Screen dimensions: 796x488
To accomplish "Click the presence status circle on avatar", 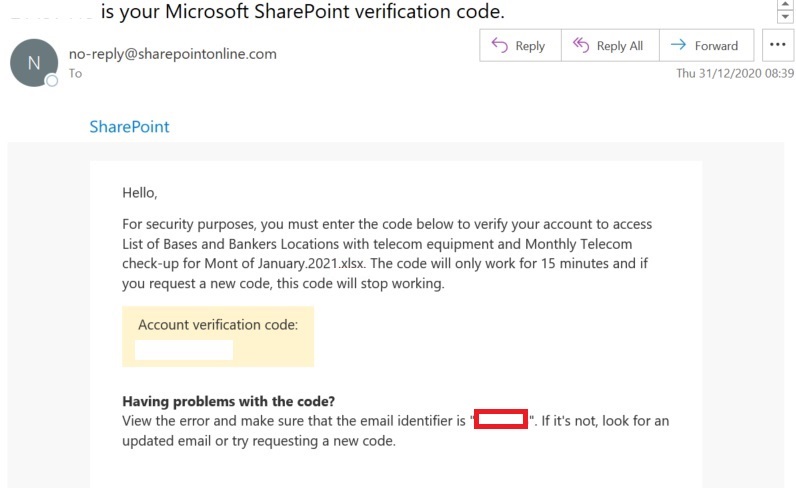I will [52, 79].
